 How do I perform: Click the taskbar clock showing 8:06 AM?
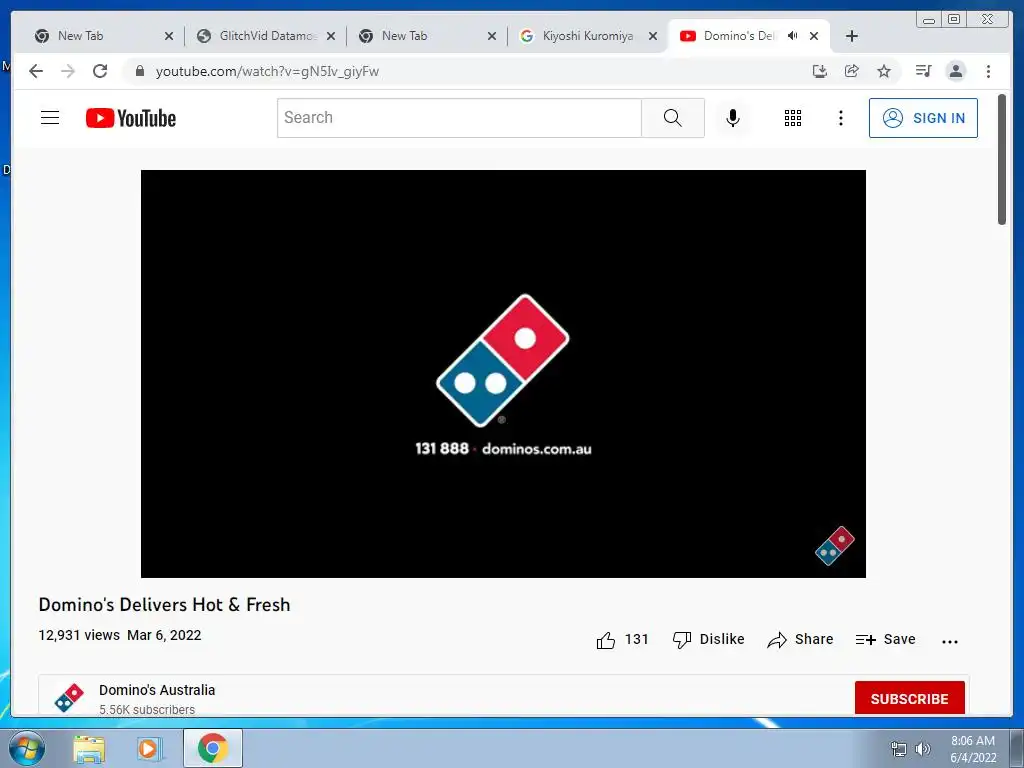point(973,749)
